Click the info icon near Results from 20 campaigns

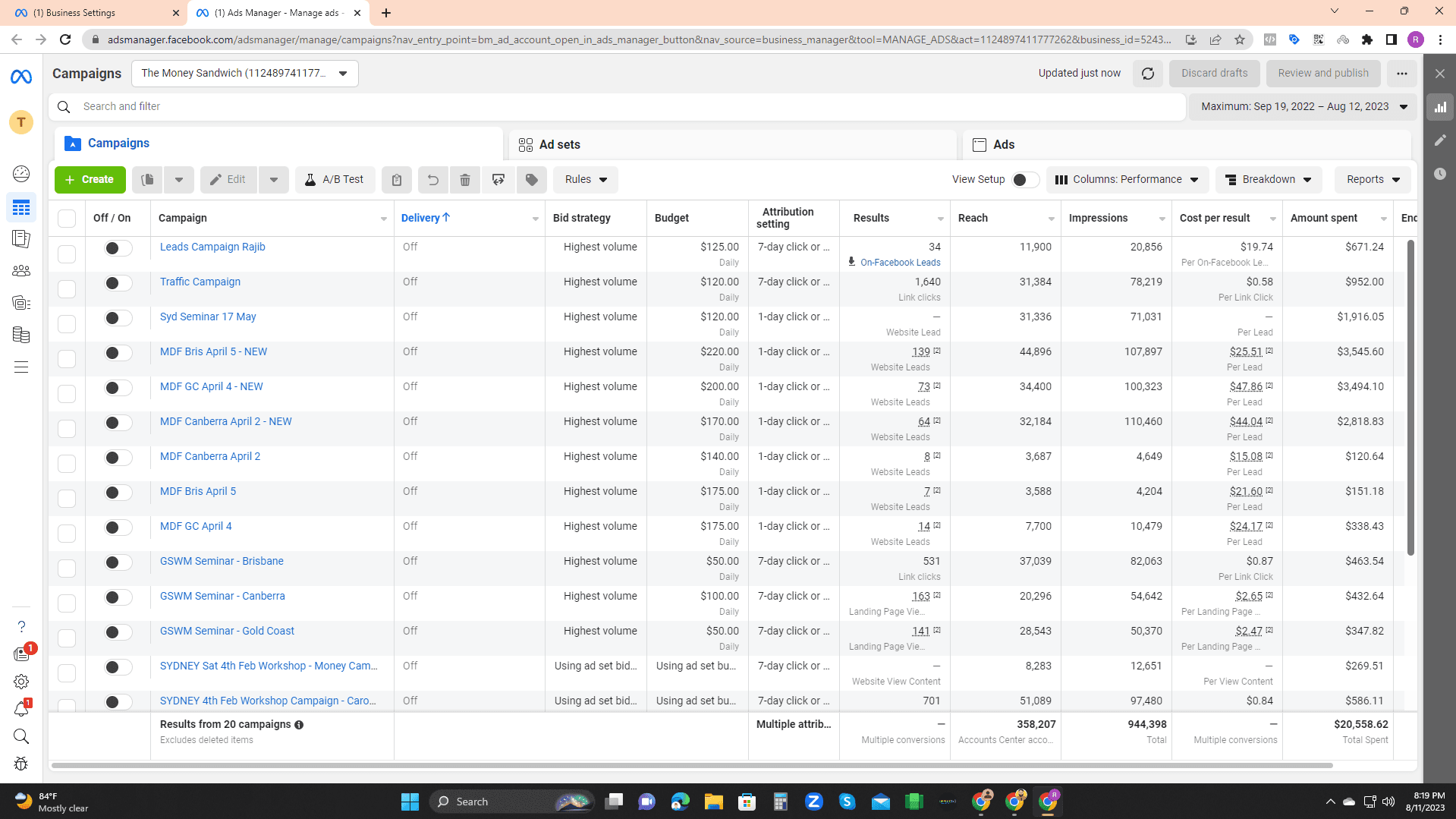pyautogui.click(x=299, y=725)
